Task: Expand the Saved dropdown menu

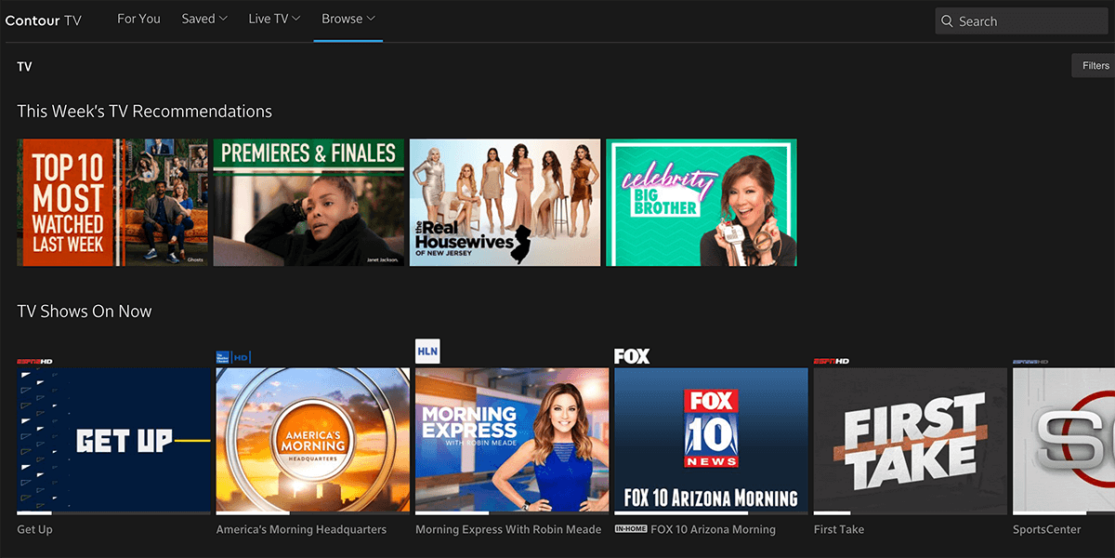Action: pyautogui.click(x=204, y=19)
